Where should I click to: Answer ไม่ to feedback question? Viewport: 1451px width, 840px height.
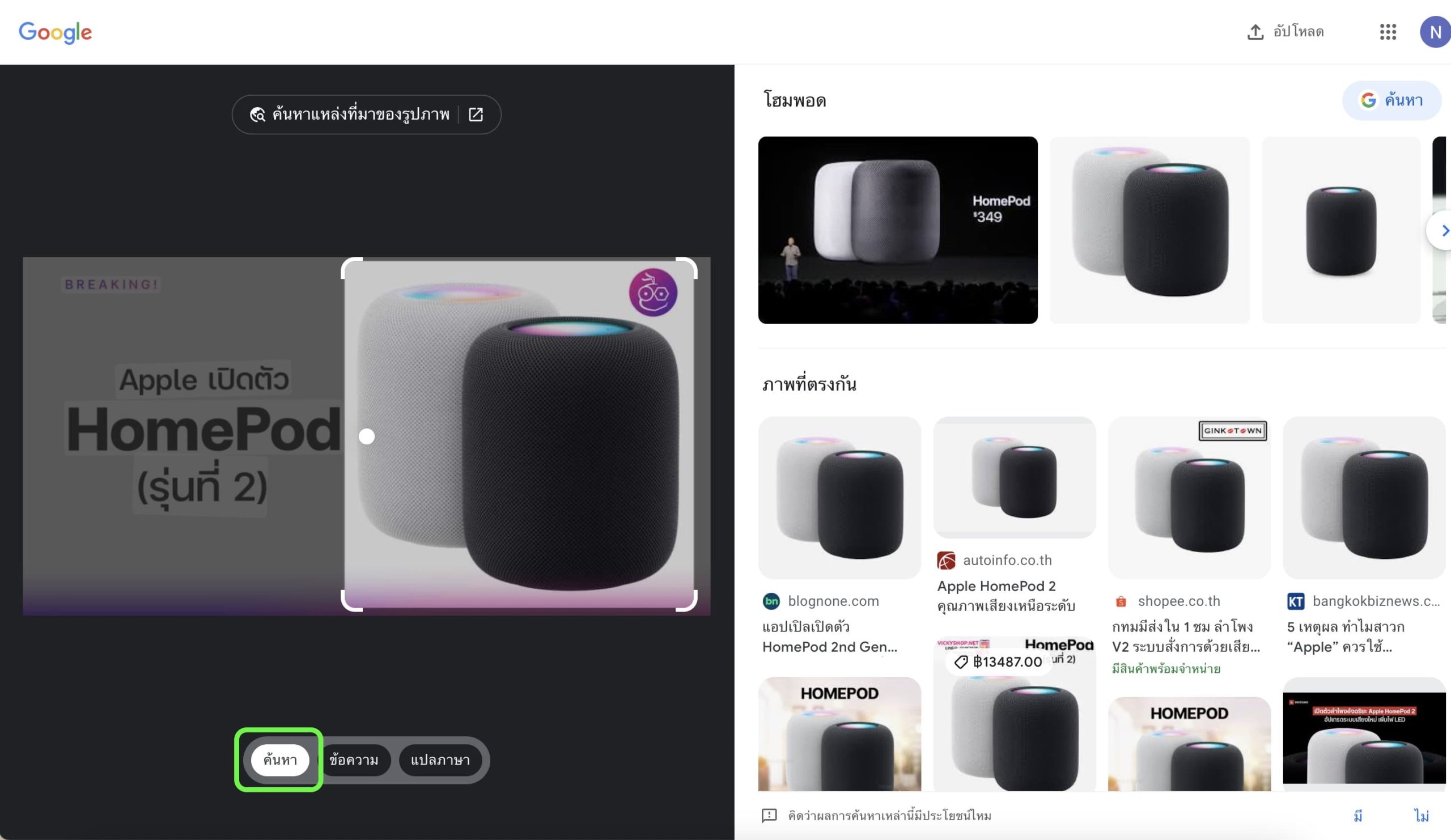(1421, 815)
